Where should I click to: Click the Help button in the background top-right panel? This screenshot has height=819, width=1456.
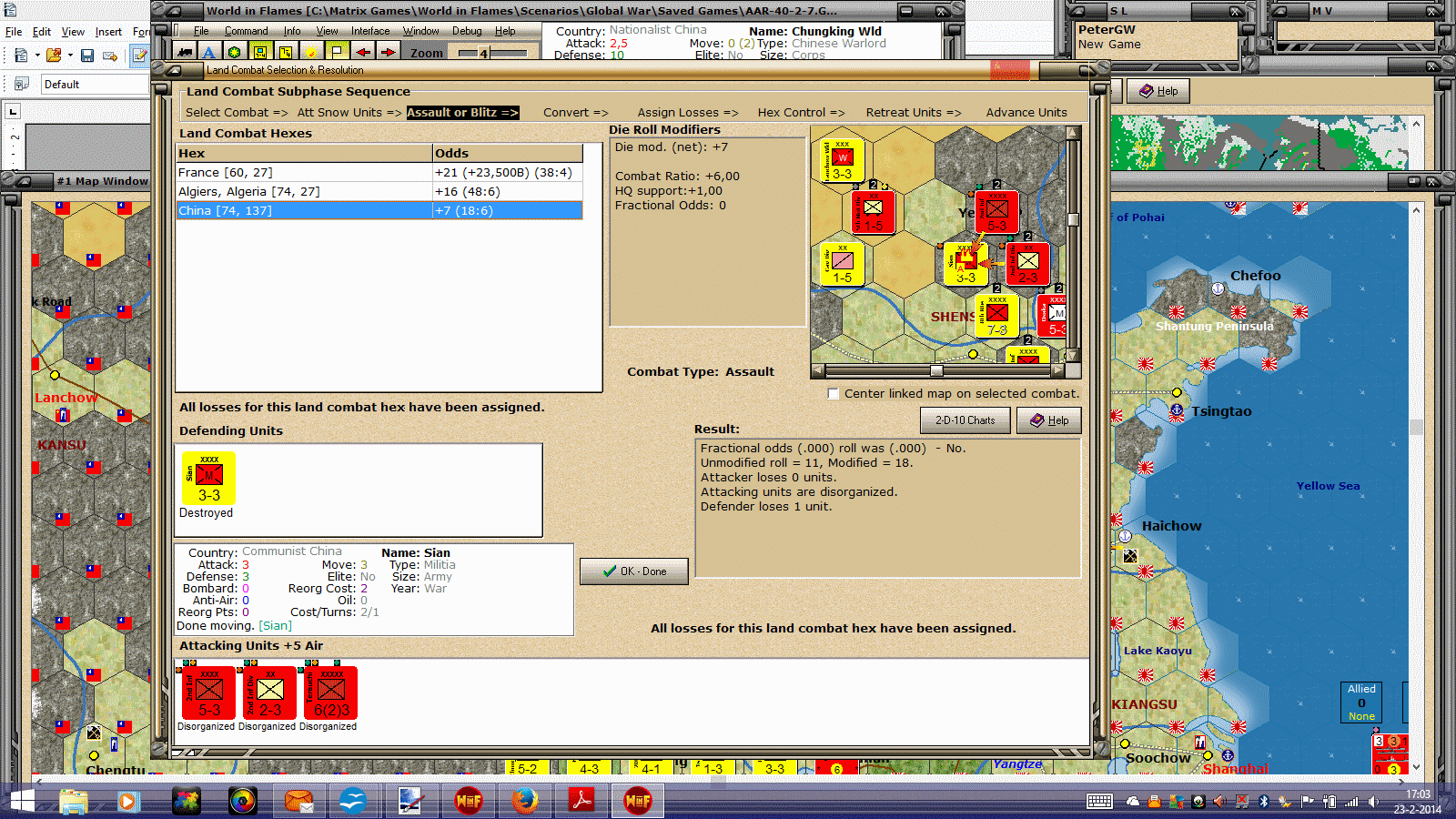tap(1158, 91)
